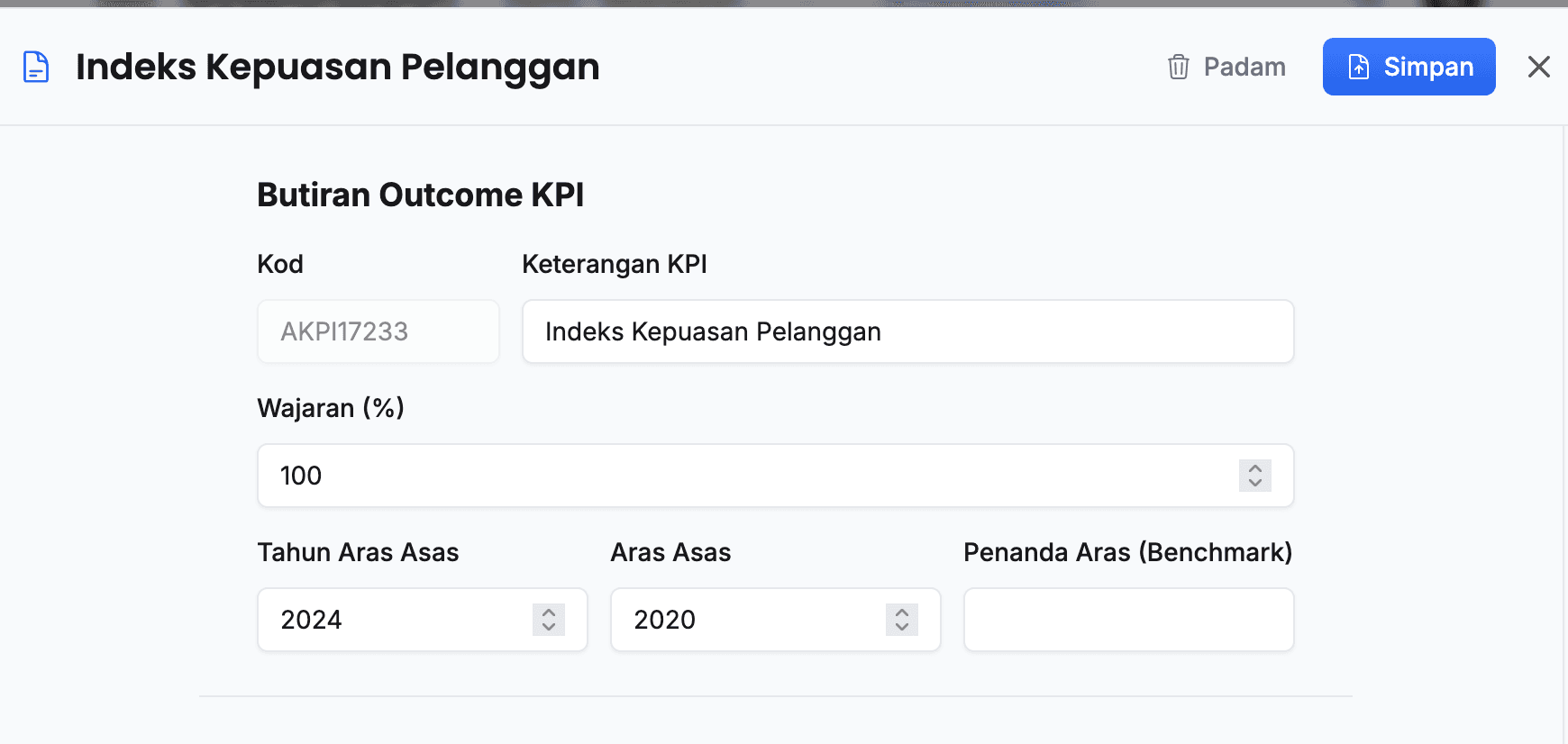Focus the empty Penanda Aras (Benchmark) field
Screen dimensions: 1568x744
point(1128,620)
